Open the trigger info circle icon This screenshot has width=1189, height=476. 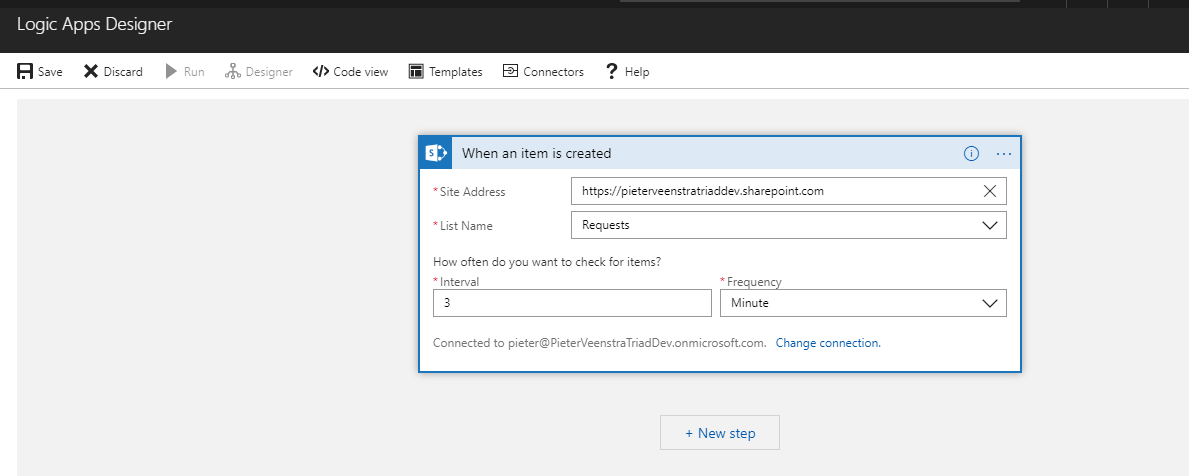pyautogui.click(x=971, y=153)
